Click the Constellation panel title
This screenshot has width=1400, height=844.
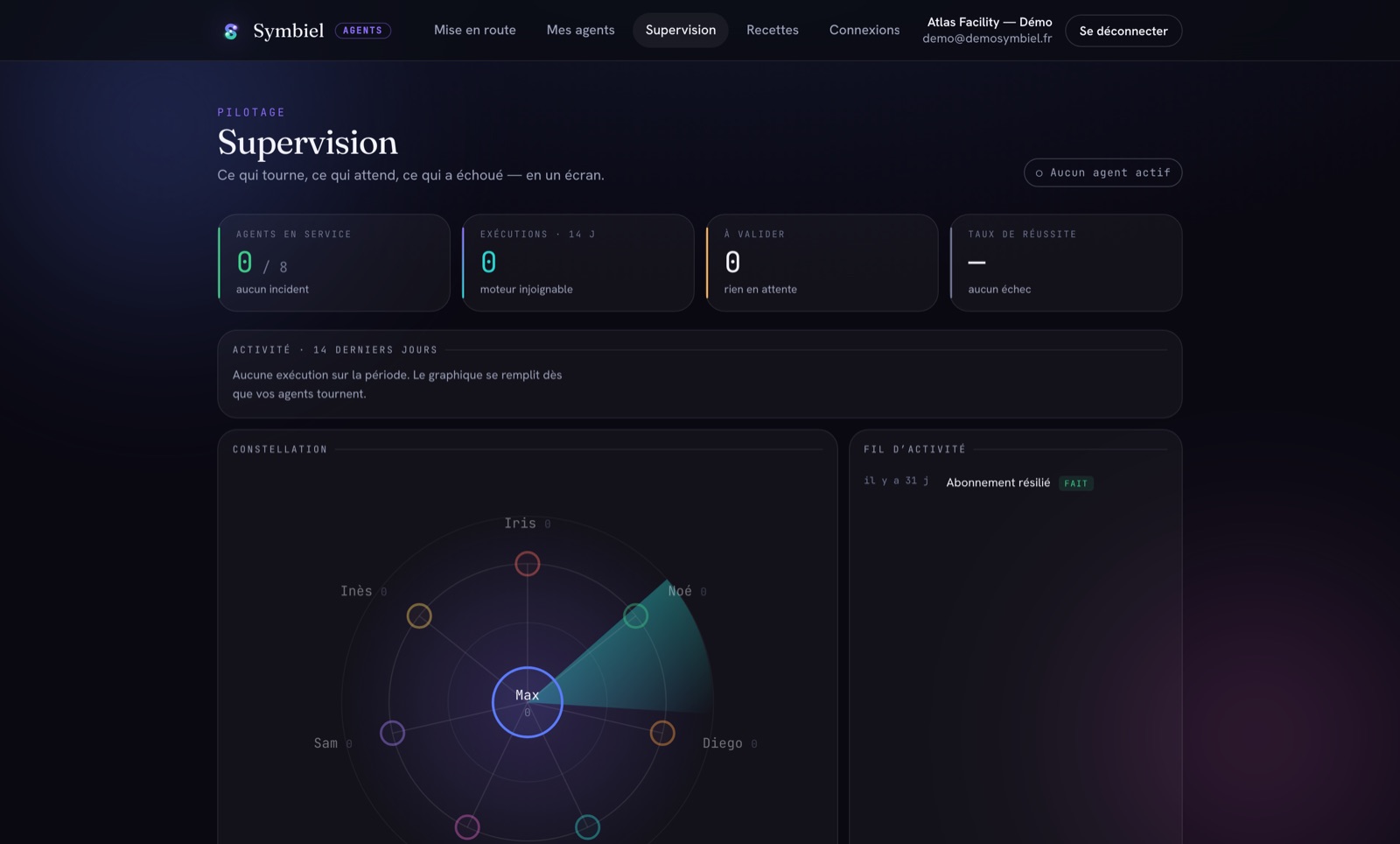(x=280, y=449)
